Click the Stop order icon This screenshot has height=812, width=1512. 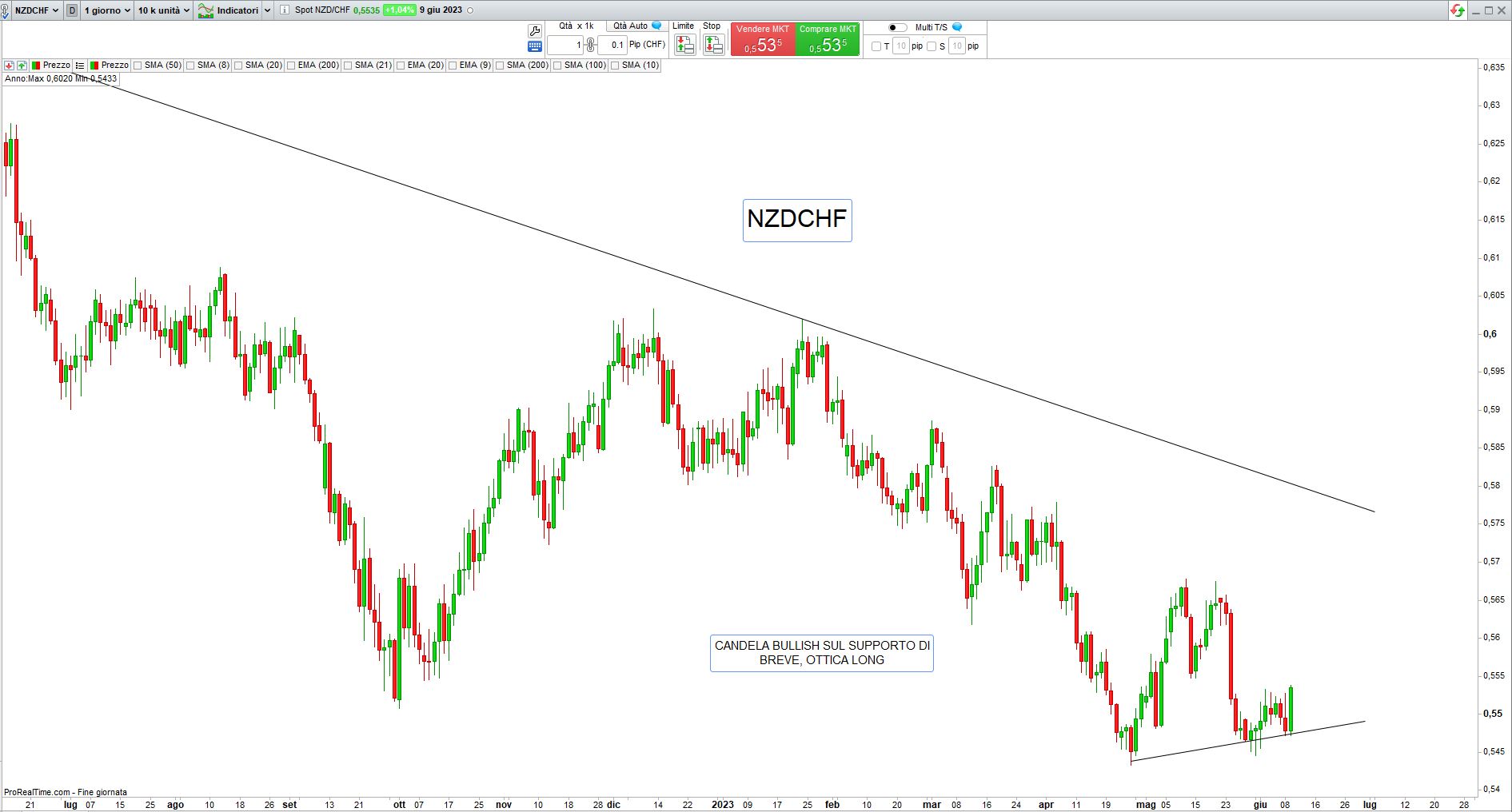[713, 45]
